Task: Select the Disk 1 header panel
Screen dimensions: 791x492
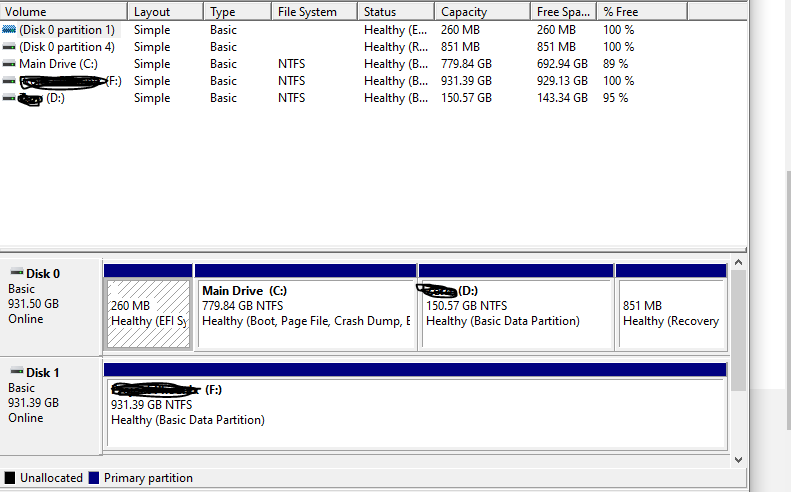Action: (51, 406)
